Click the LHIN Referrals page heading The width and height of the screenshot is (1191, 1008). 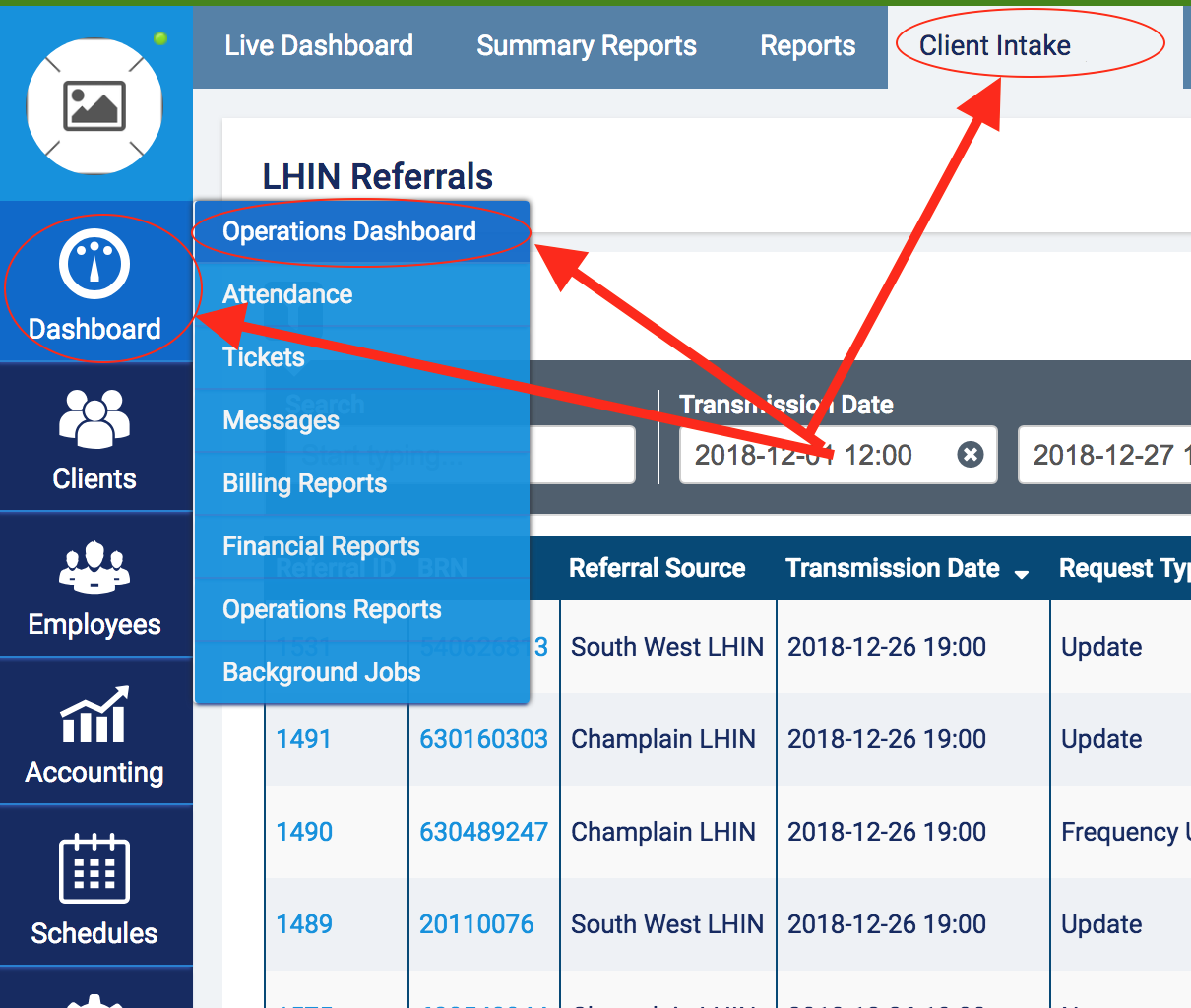pyautogui.click(x=377, y=176)
